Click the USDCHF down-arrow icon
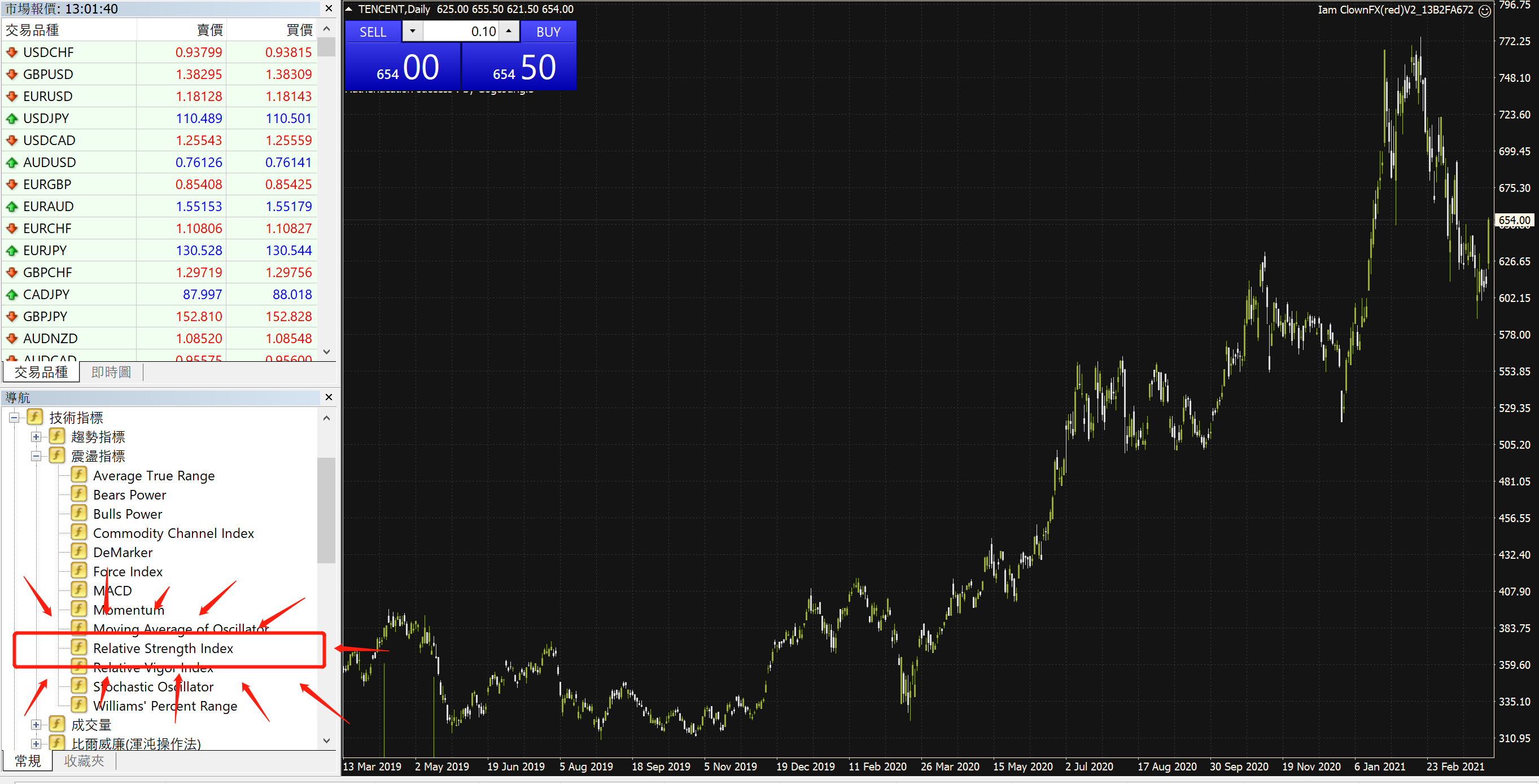Viewport: 1539px width, 784px height. tap(11, 52)
